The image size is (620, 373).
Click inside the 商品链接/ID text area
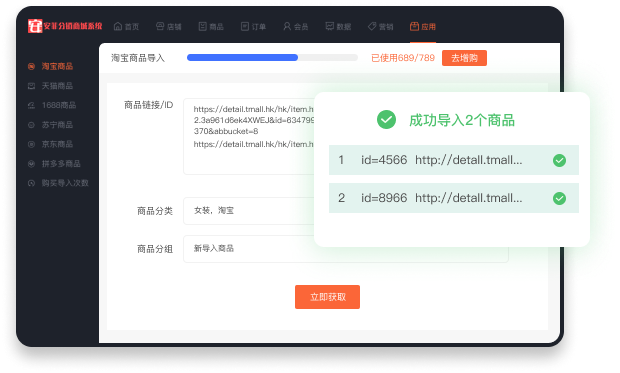(x=249, y=136)
